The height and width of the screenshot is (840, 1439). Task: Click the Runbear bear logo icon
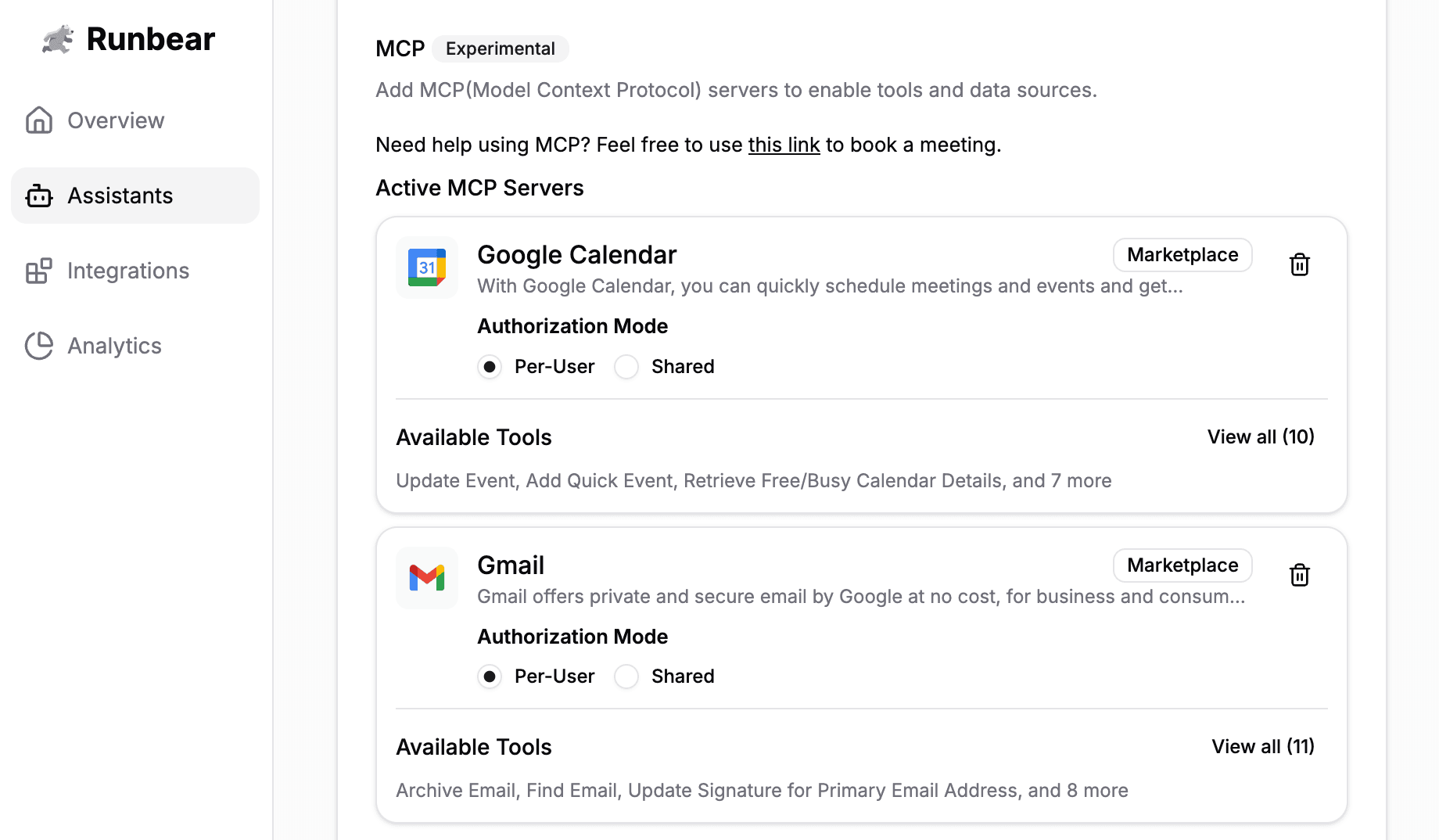pyautogui.click(x=58, y=39)
